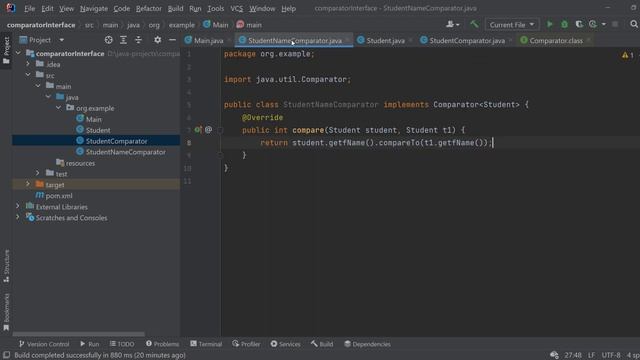640x360 pixels.
Task: Collapse the org.example package
Action: [58, 108]
